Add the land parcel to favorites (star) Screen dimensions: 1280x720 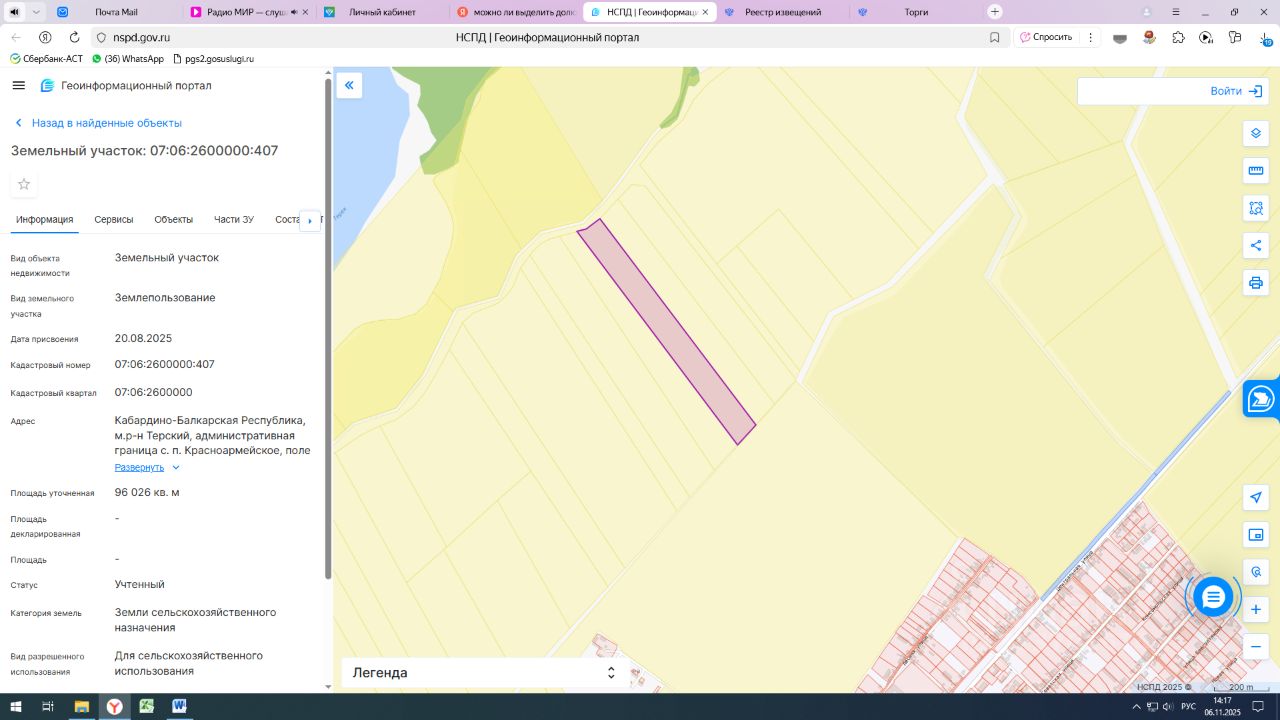coord(24,184)
